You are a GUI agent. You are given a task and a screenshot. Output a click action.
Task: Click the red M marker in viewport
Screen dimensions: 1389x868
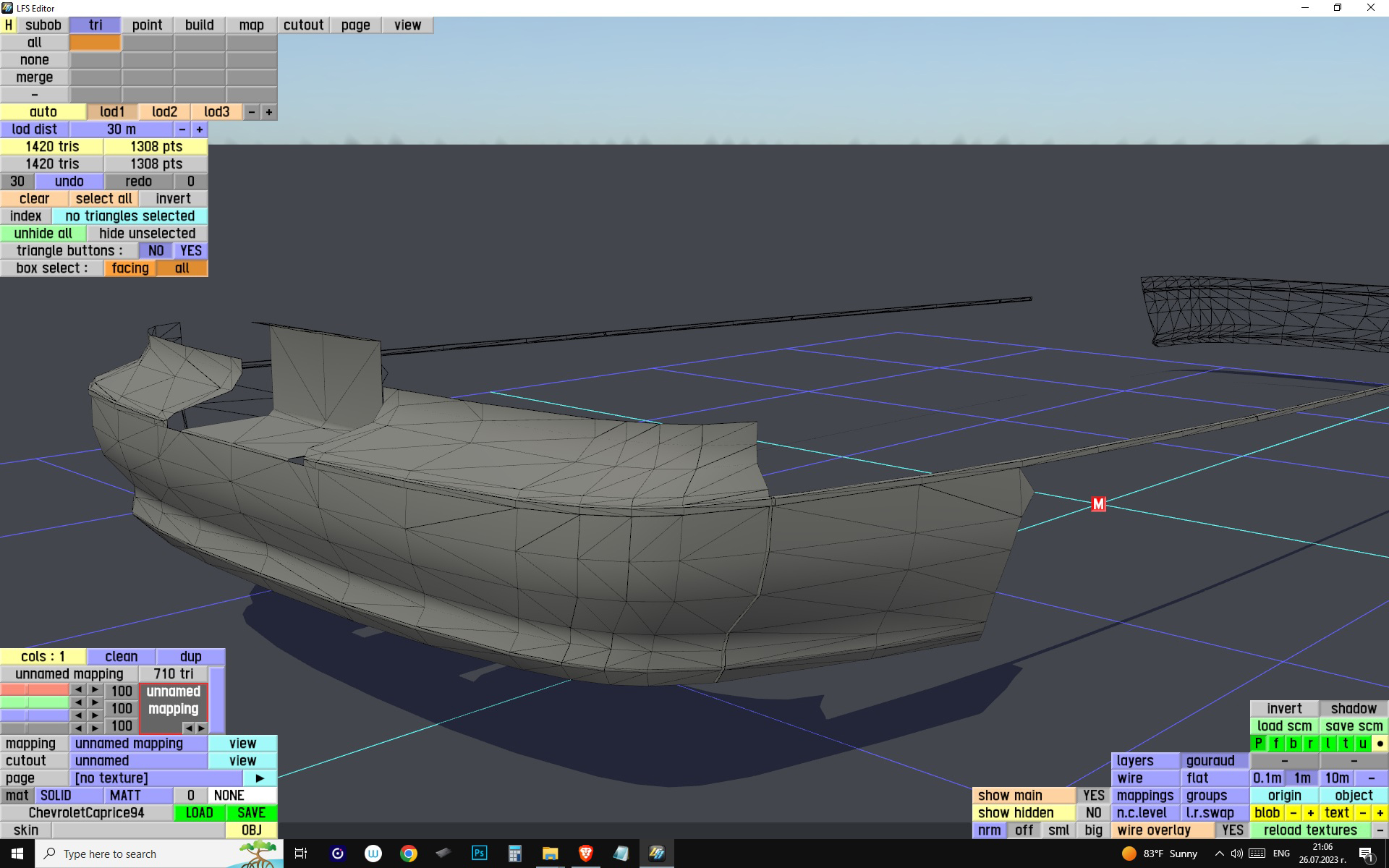[1098, 504]
